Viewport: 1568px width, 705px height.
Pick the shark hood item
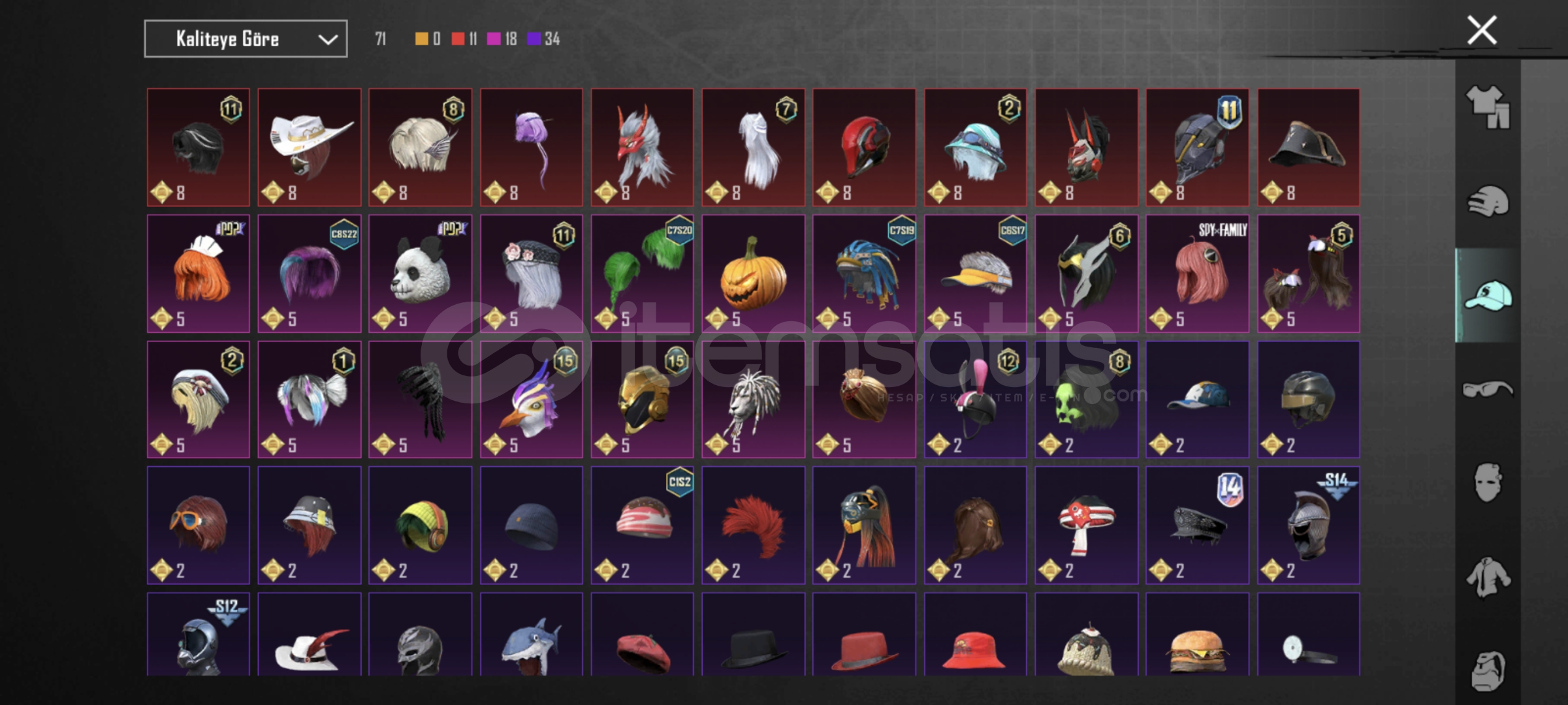click(531, 634)
